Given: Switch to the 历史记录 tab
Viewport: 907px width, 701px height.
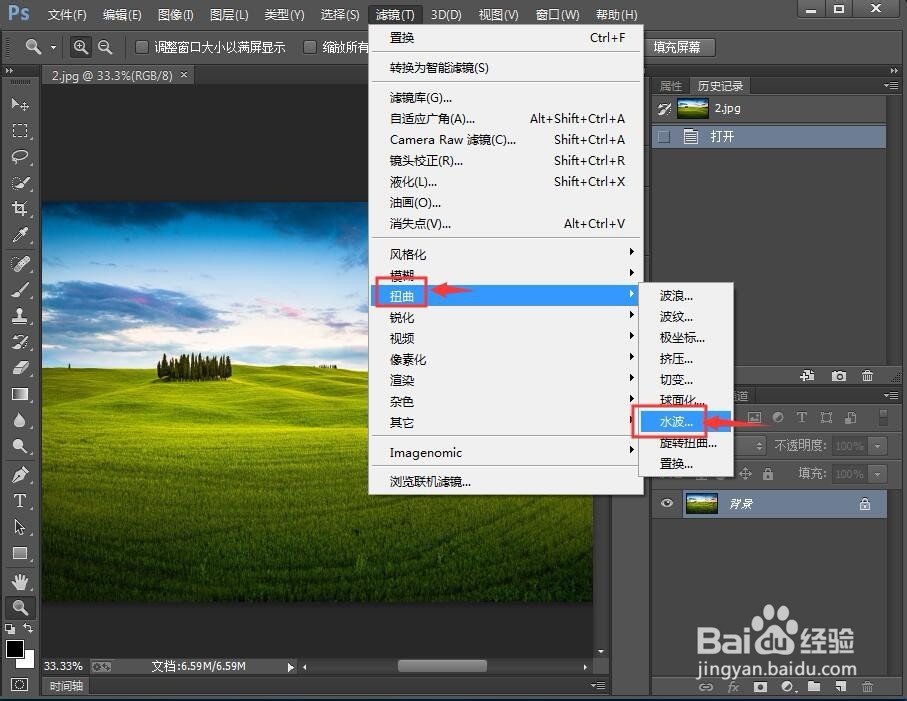Looking at the screenshot, I should (719, 86).
